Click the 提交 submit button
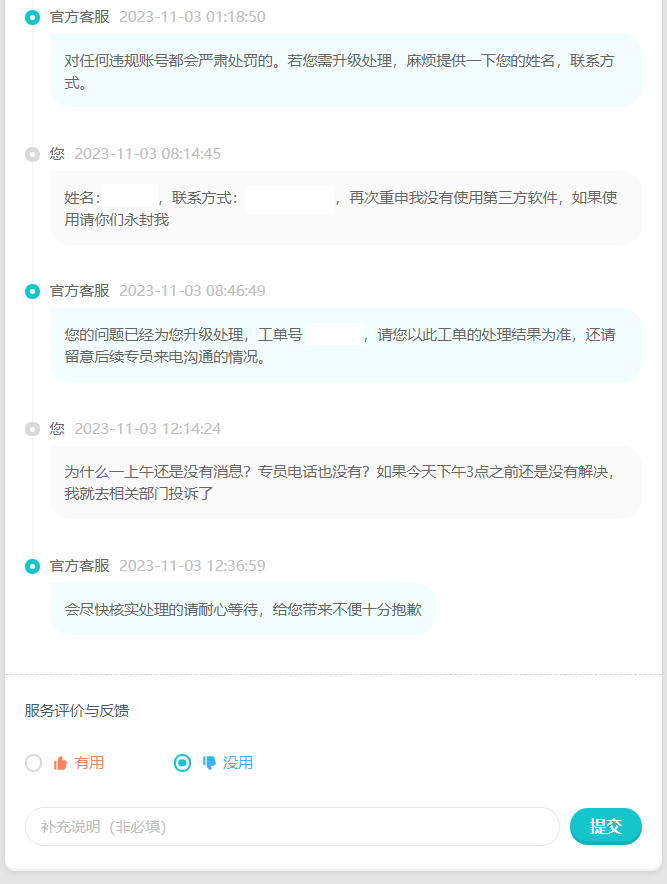The width and height of the screenshot is (667, 884). 606,826
